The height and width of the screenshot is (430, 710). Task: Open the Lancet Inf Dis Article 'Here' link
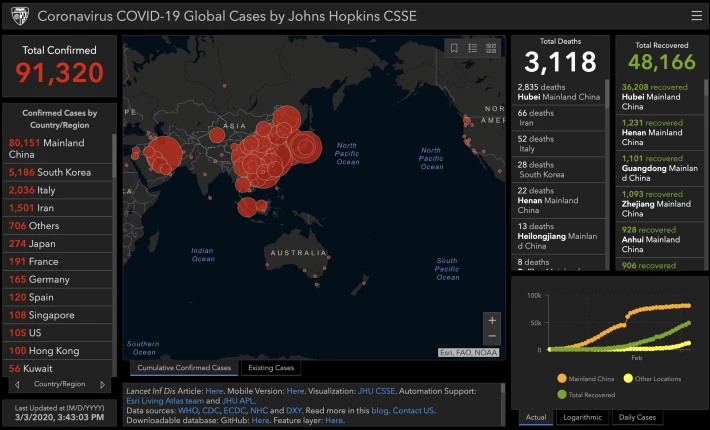214,391
